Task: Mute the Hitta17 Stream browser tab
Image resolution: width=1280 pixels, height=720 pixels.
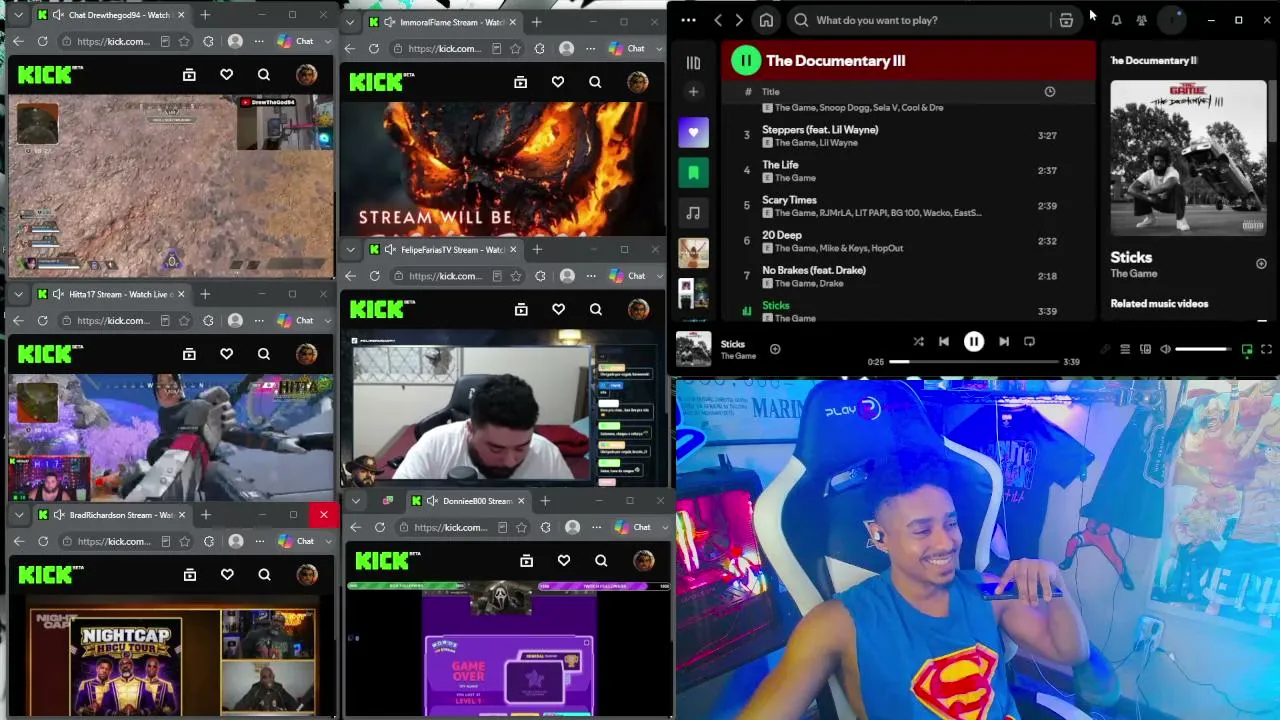Action: coord(57,294)
